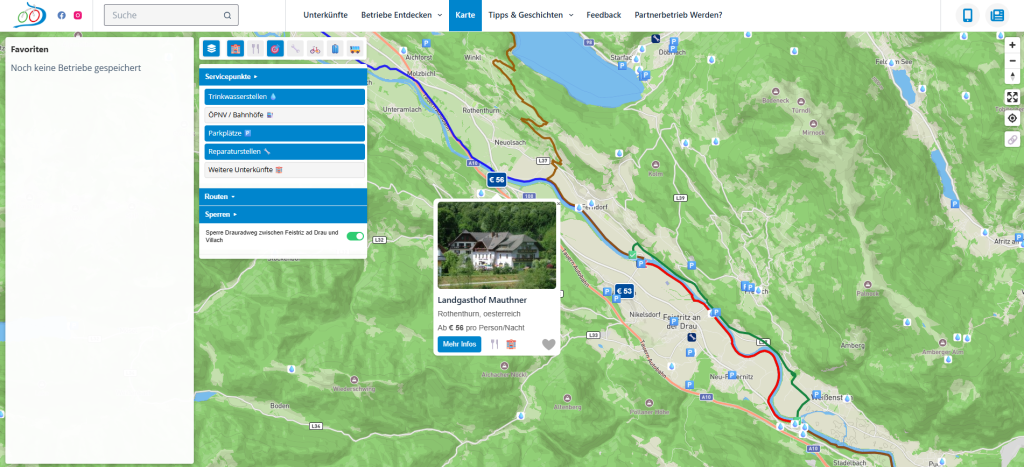Open Betriebe Entdecken dropdown menu

(400, 15)
